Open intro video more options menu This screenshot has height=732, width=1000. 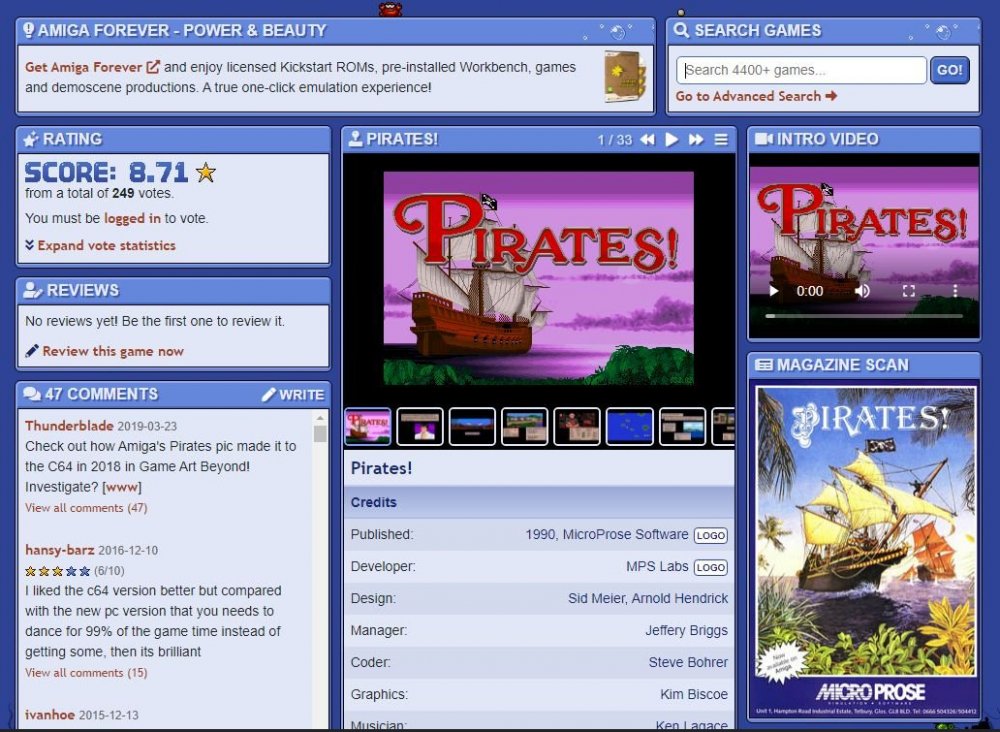click(955, 291)
